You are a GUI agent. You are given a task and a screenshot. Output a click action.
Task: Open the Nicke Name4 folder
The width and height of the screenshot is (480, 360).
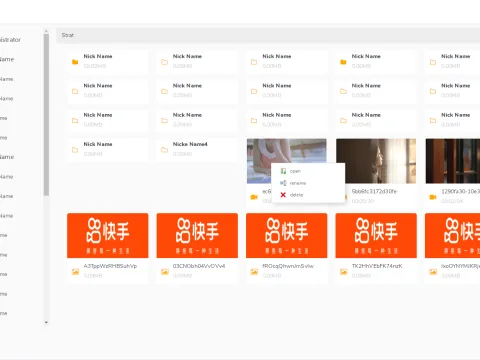coord(197,149)
